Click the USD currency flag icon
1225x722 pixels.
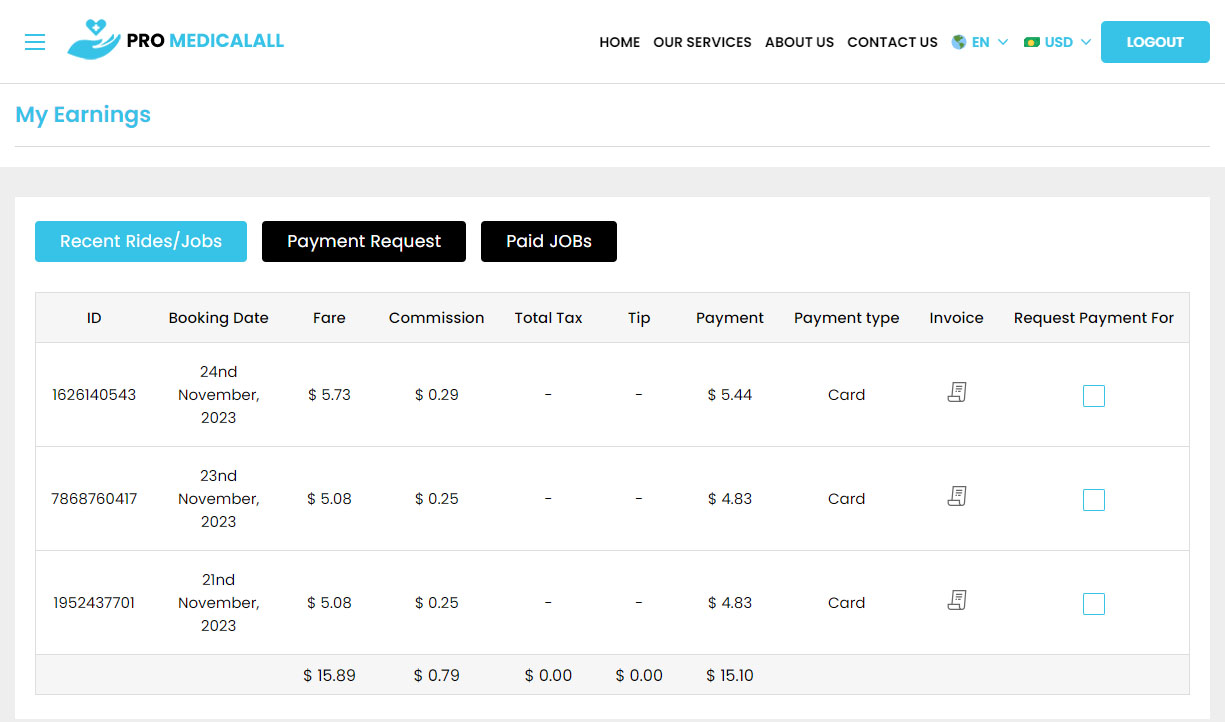[1032, 42]
